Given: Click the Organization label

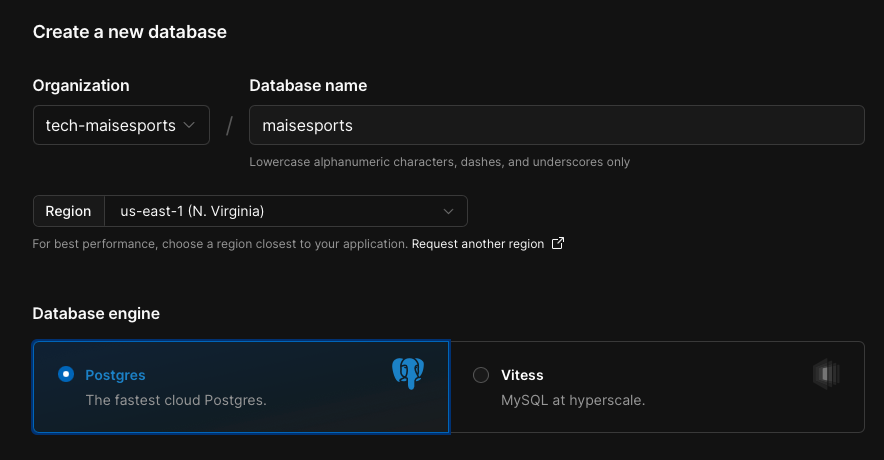Looking at the screenshot, I should point(81,86).
